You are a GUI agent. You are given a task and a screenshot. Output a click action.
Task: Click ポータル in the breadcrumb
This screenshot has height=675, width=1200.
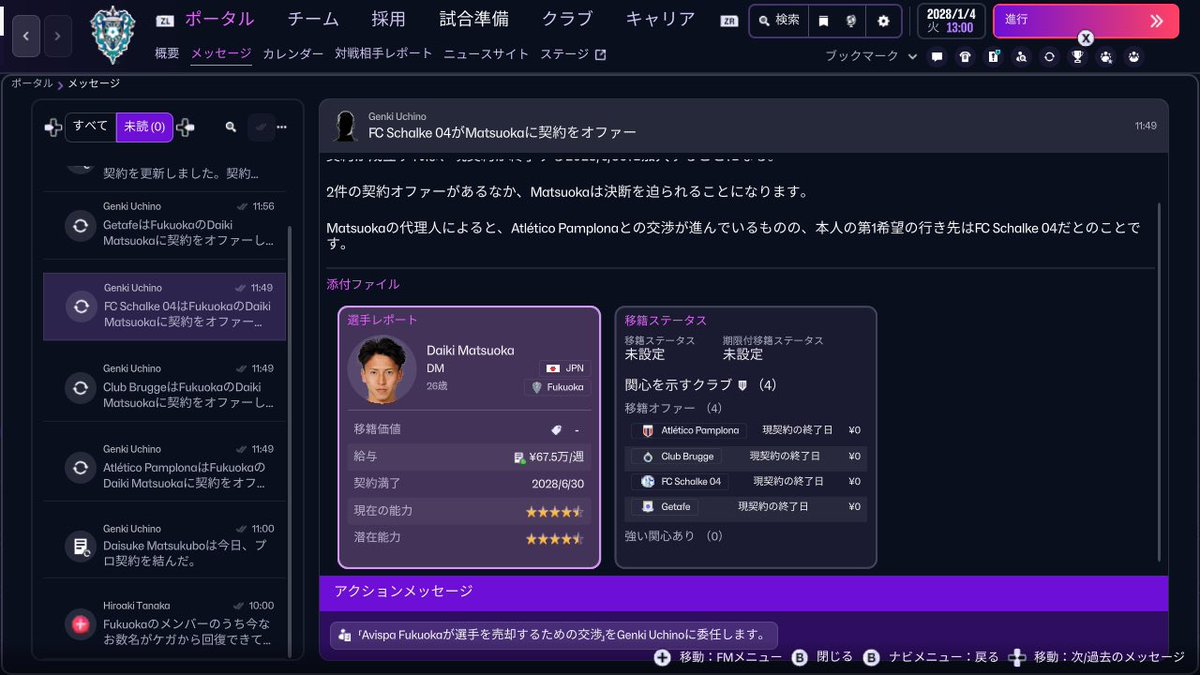pyautogui.click(x=32, y=83)
